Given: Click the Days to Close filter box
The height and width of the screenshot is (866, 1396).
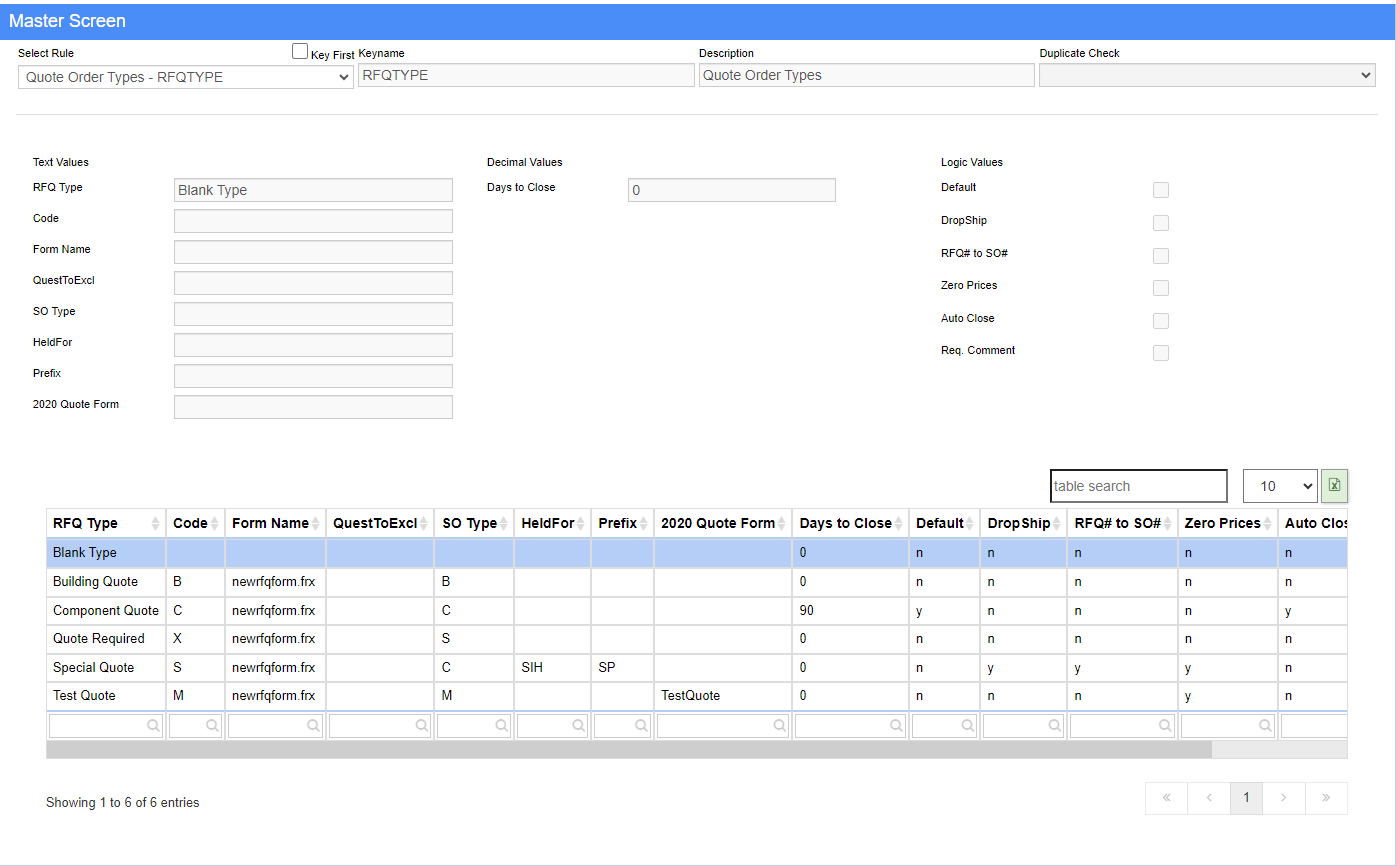Looking at the screenshot, I should coord(851,726).
